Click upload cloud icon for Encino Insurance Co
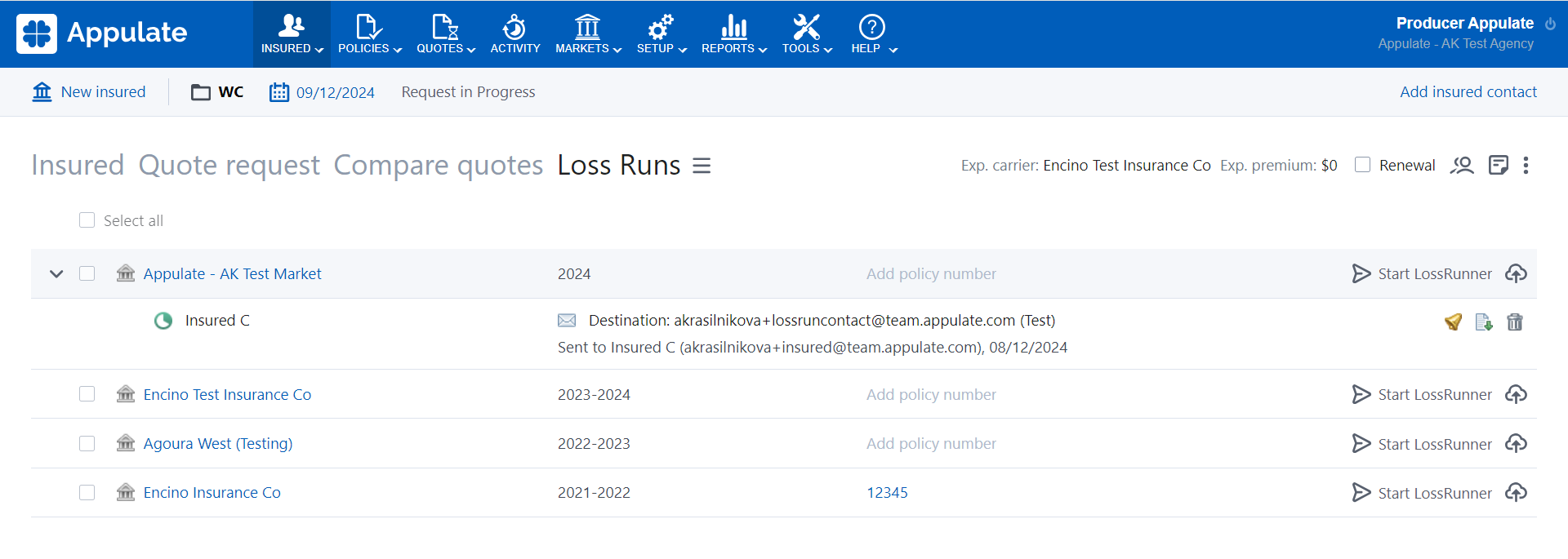This screenshot has height=559, width=1568. pos(1516,493)
